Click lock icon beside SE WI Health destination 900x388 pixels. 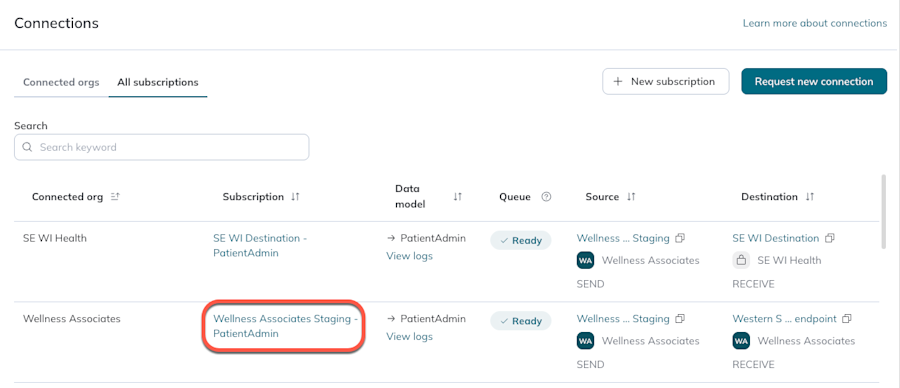coord(741,260)
